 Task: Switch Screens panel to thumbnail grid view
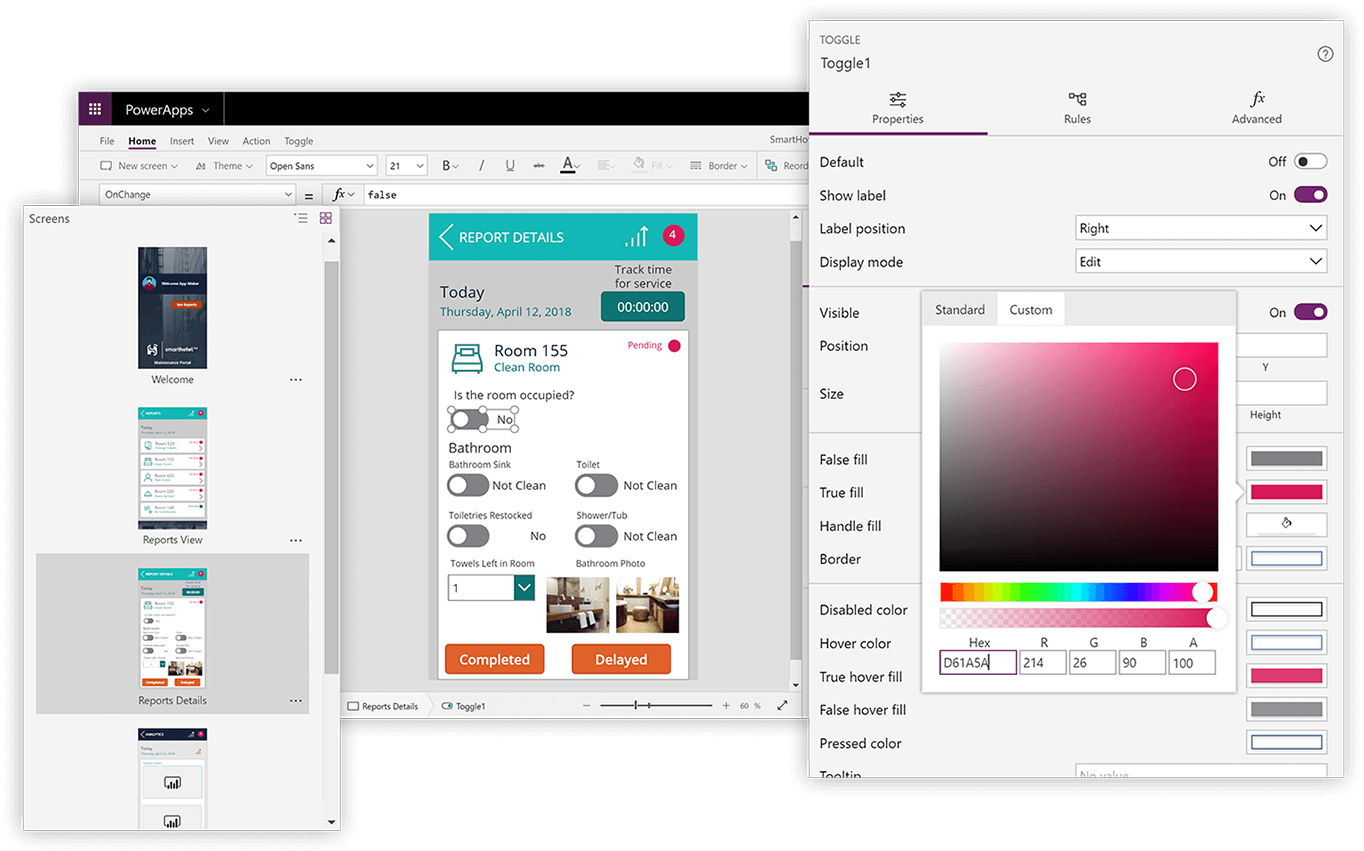point(326,218)
